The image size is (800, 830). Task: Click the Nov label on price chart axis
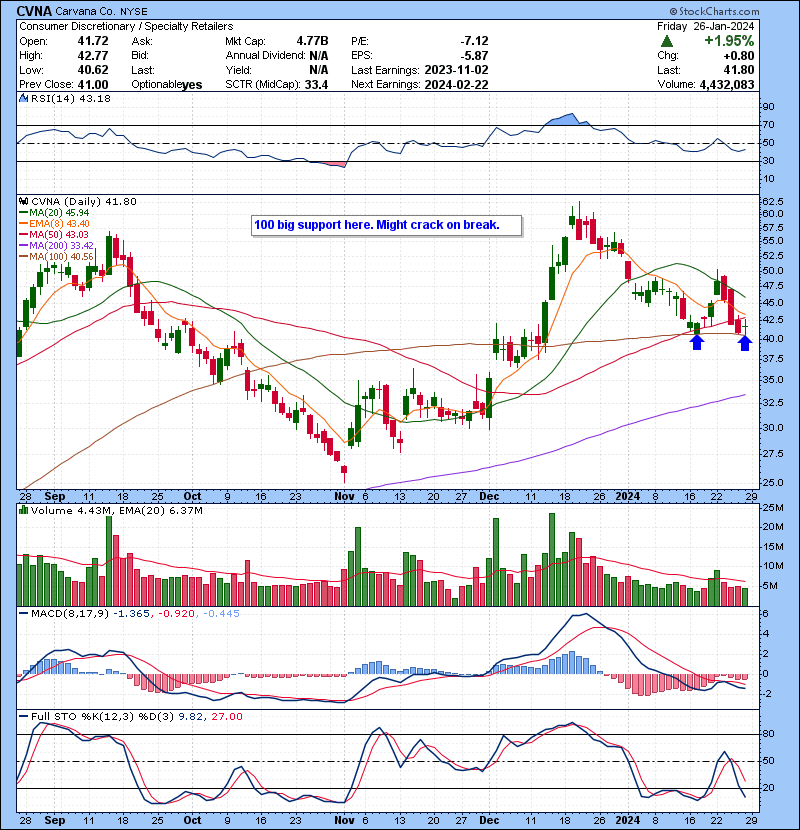coord(344,497)
